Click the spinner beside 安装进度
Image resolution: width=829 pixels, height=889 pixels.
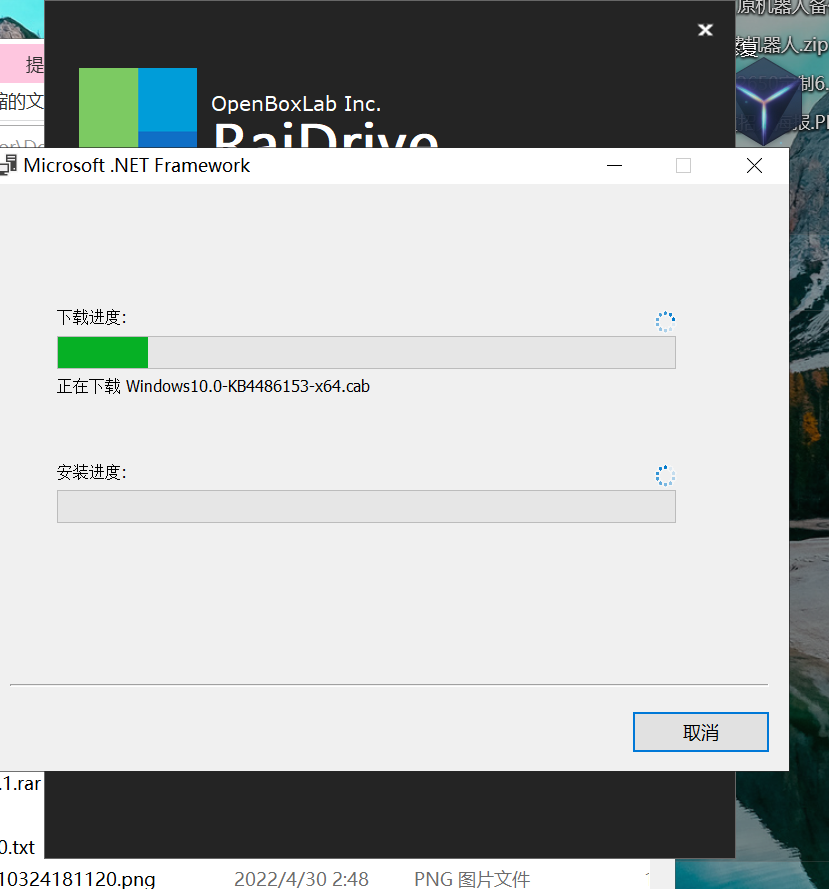665,476
